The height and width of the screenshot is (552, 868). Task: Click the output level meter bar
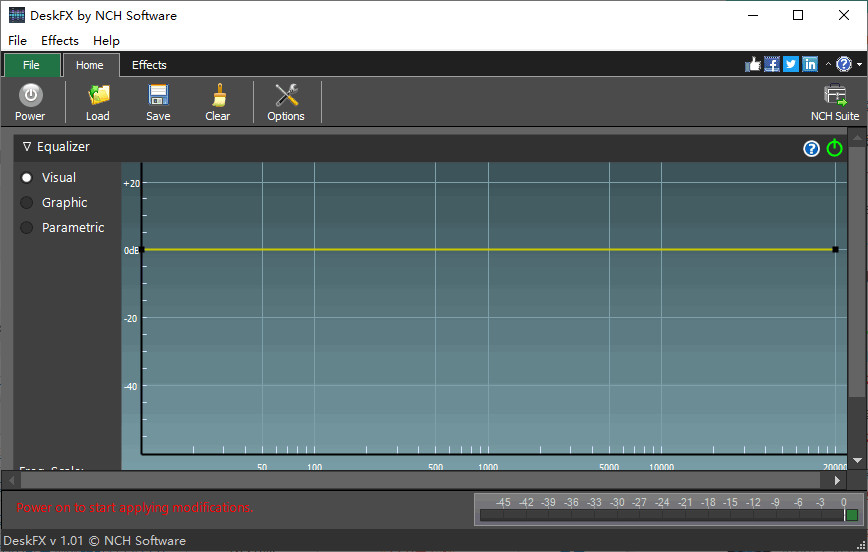pyautogui.click(x=669, y=515)
